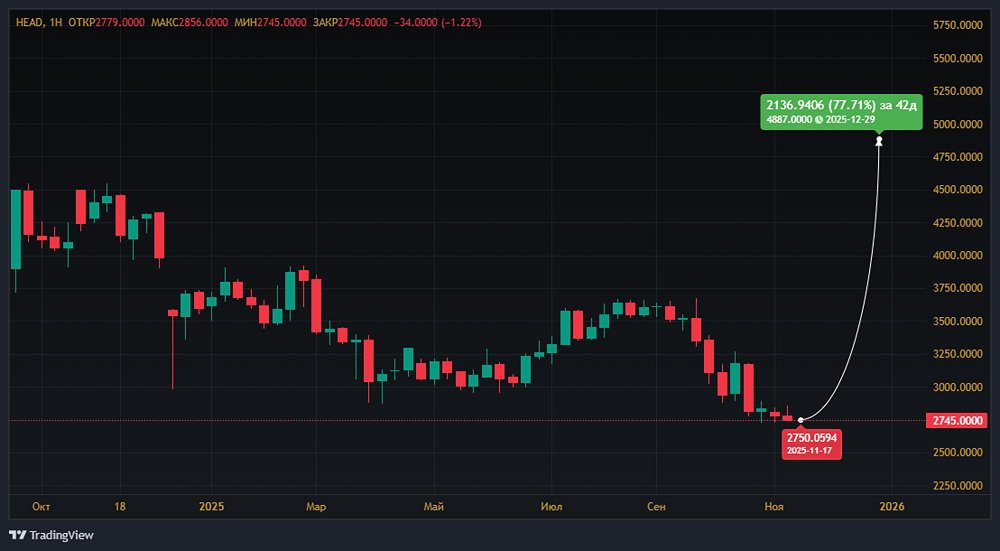Click 5500.0000 on the price scale
This screenshot has width=1000, height=551.
pyautogui.click(x=957, y=59)
